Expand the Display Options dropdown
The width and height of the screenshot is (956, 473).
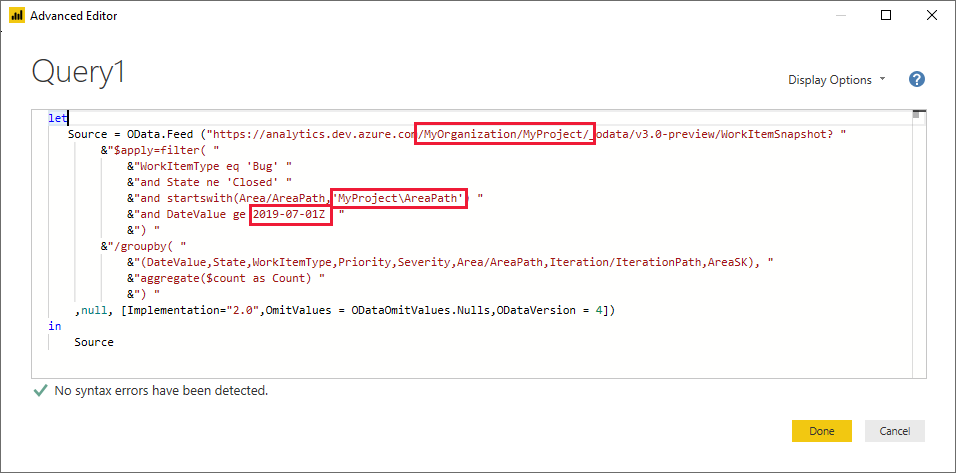click(x=837, y=80)
